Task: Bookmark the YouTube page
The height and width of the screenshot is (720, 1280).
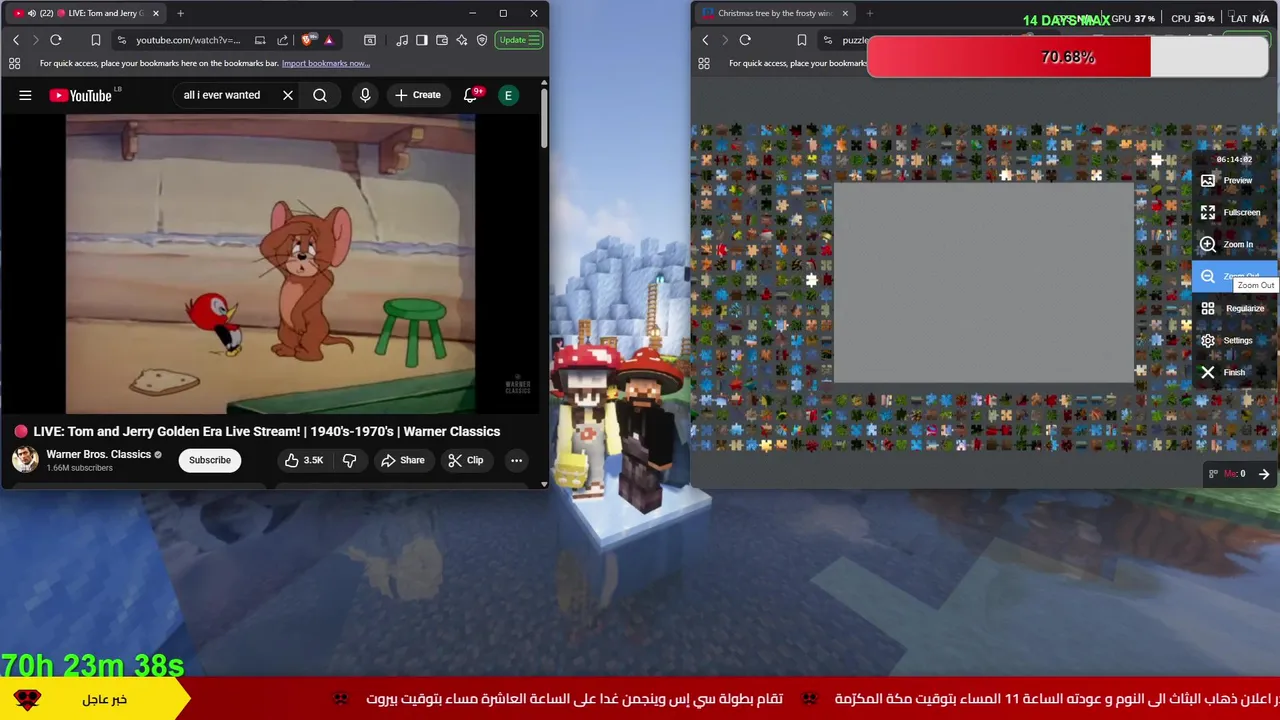Action: pos(96,40)
